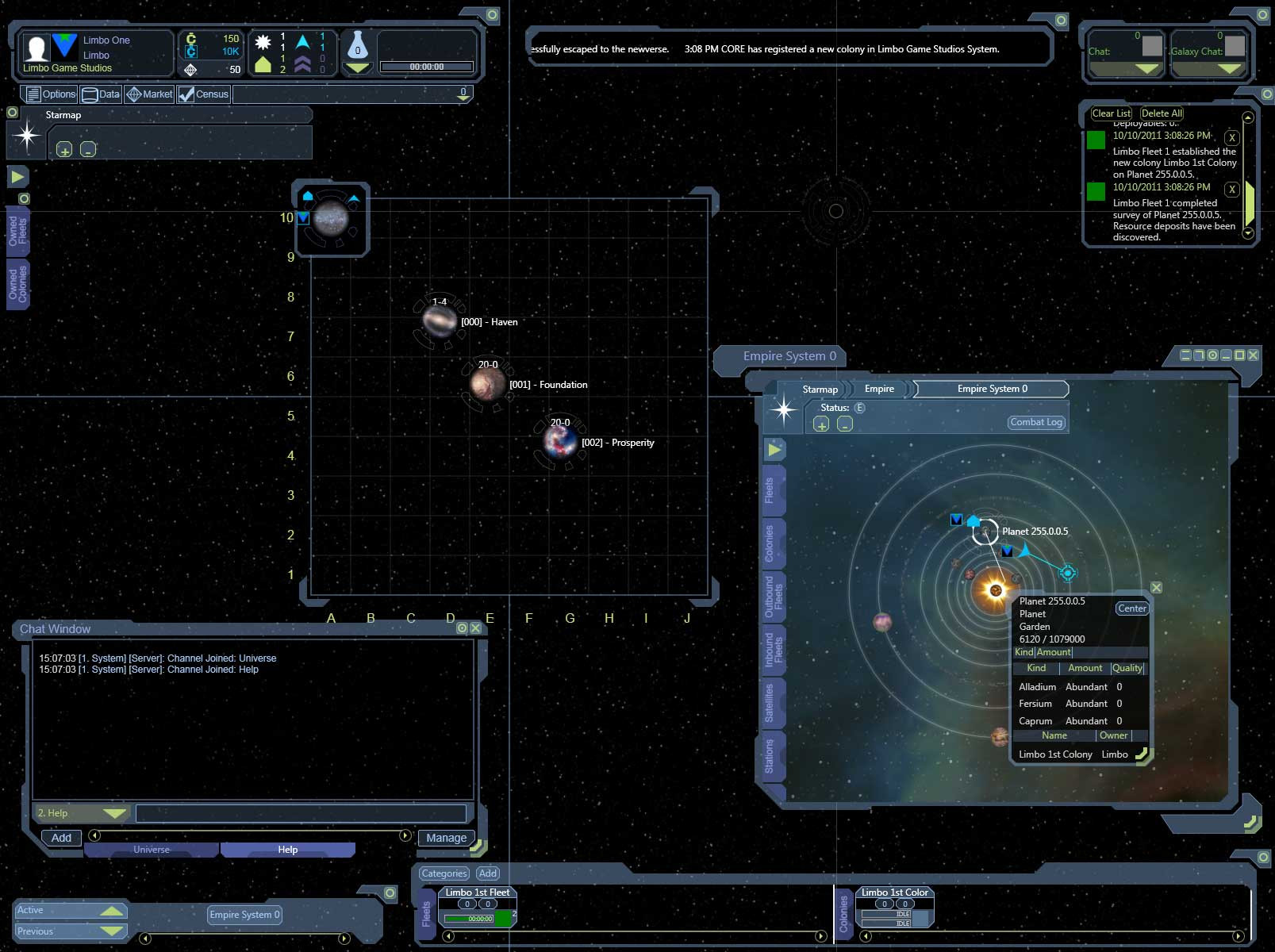Open the Census menu
The image size is (1275, 952).
tap(204, 94)
